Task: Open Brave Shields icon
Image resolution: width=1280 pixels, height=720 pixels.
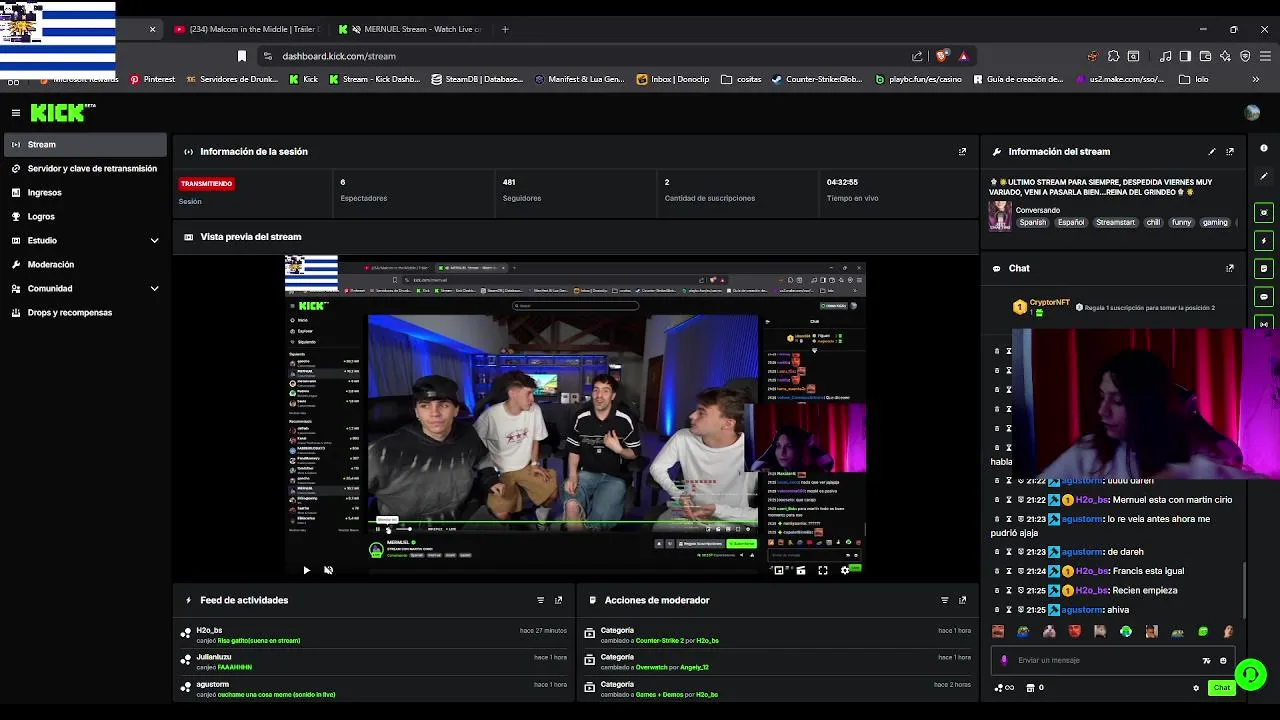Action: click(x=941, y=56)
